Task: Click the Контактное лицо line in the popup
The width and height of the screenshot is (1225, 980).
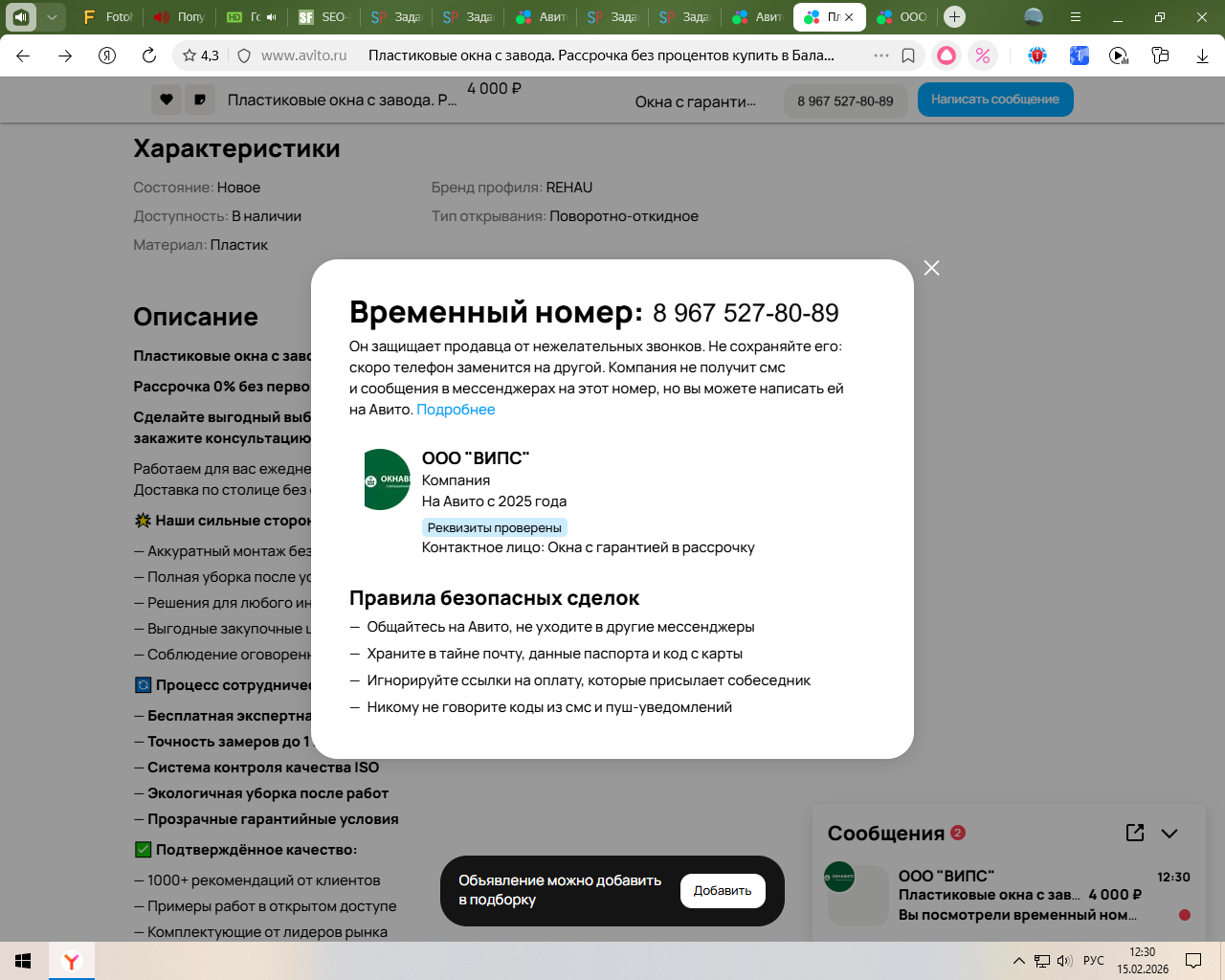Action: 589,547
